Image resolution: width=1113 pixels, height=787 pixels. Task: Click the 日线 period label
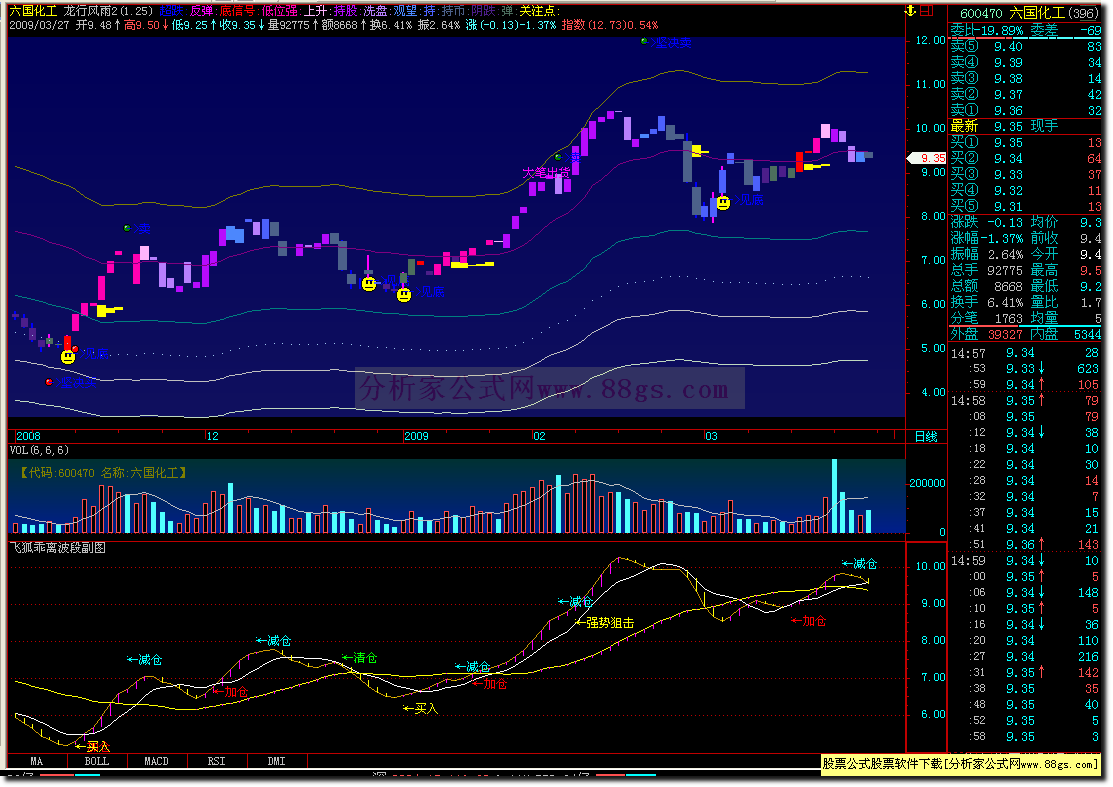coord(926,436)
